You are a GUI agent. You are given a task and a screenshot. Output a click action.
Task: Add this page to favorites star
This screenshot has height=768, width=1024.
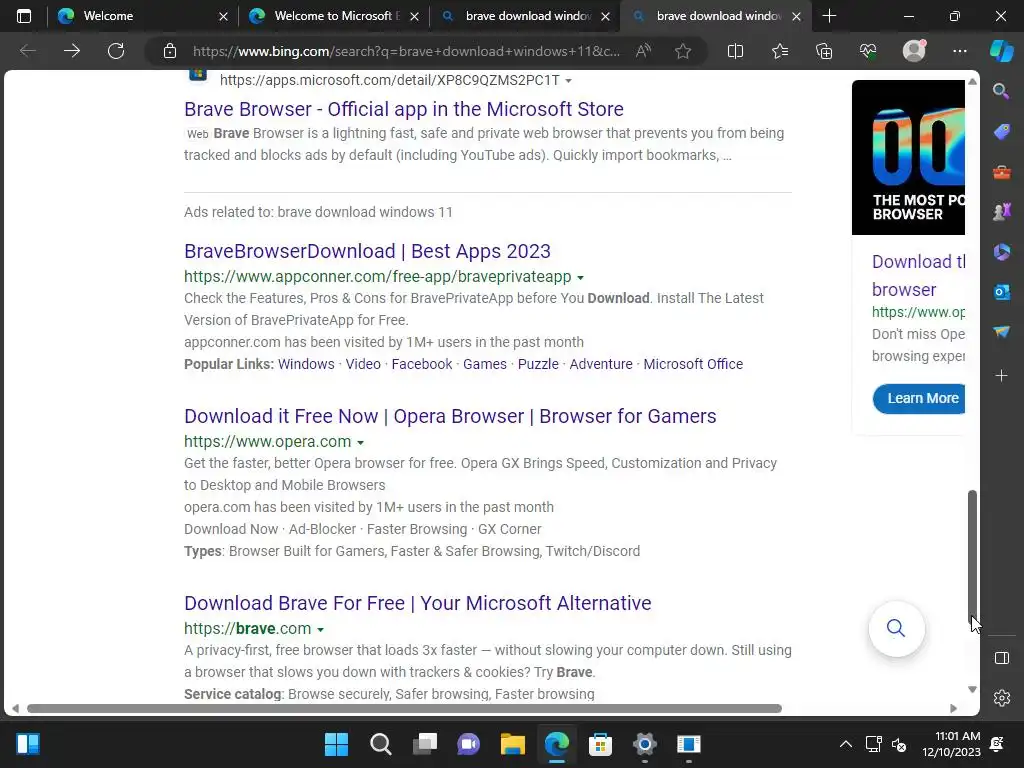pos(683,50)
